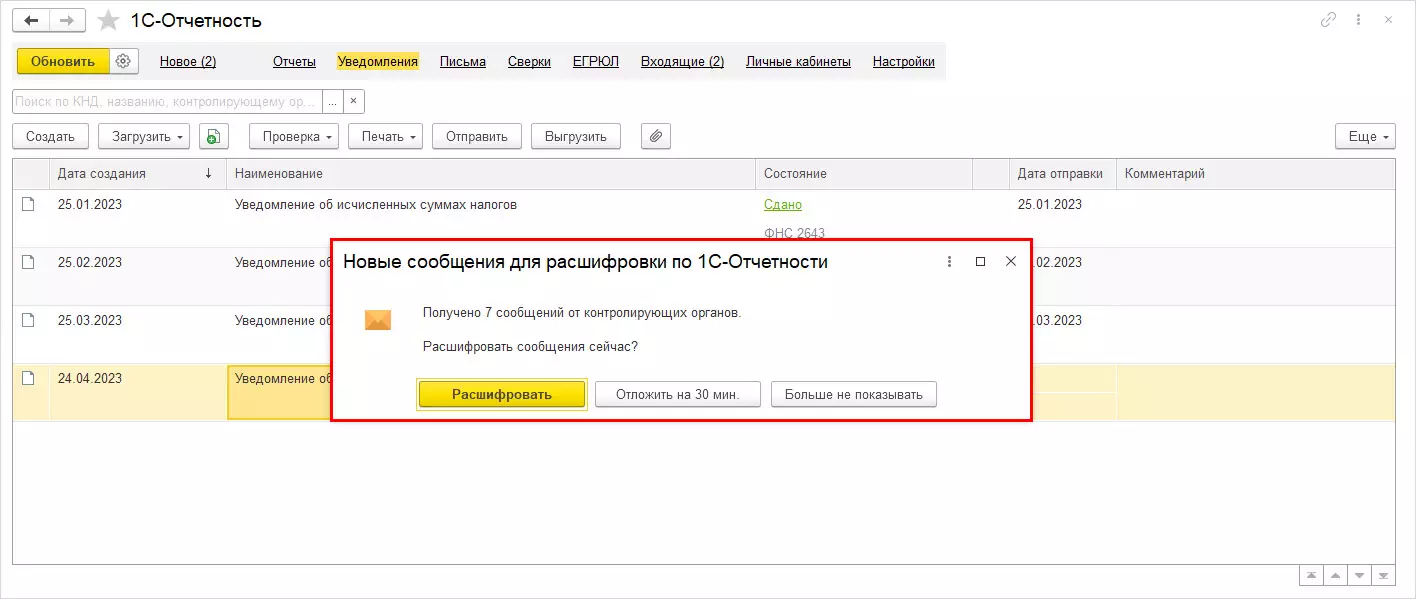Copy link using the chain icon

1329,20
